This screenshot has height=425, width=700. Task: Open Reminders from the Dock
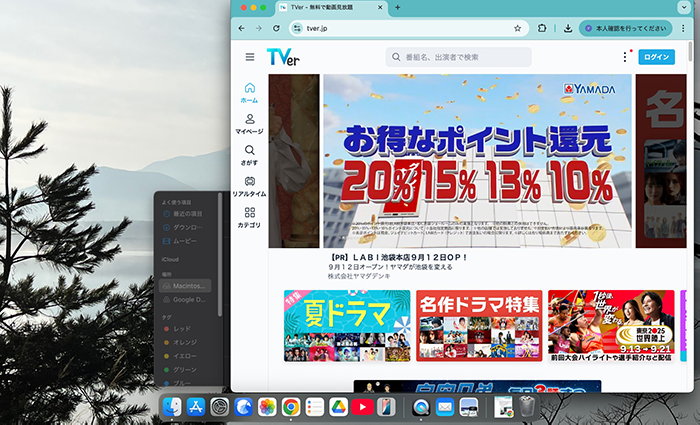[x=315, y=407]
